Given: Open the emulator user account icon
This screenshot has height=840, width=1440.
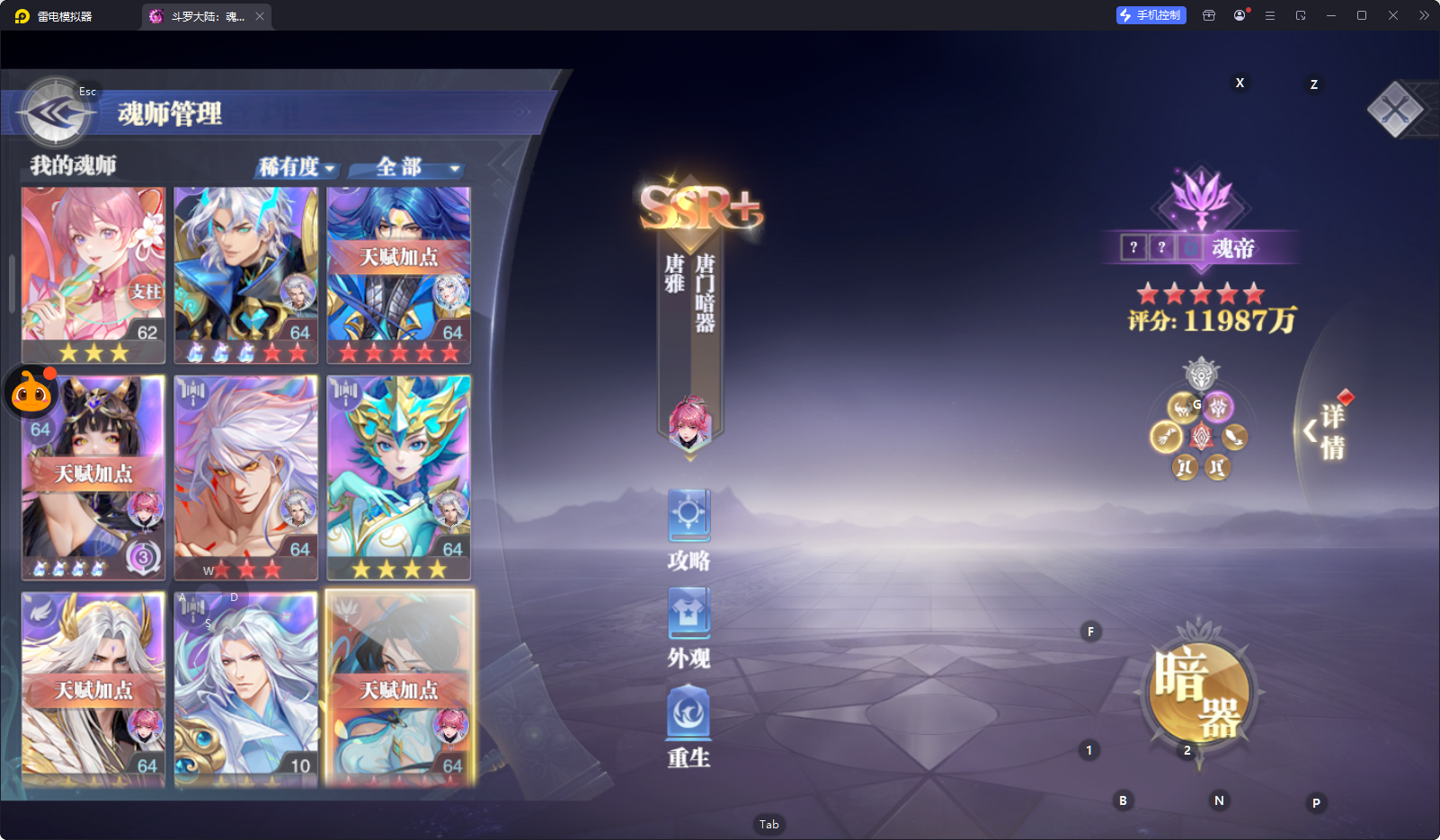Looking at the screenshot, I should pyautogui.click(x=1240, y=15).
